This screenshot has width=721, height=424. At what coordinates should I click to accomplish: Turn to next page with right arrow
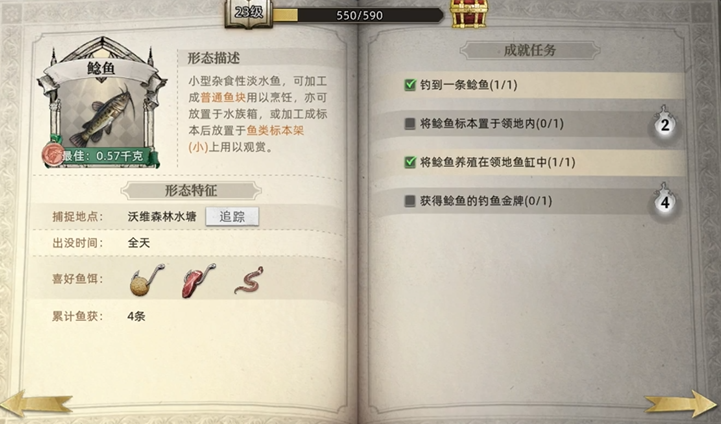pyautogui.click(x=681, y=404)
